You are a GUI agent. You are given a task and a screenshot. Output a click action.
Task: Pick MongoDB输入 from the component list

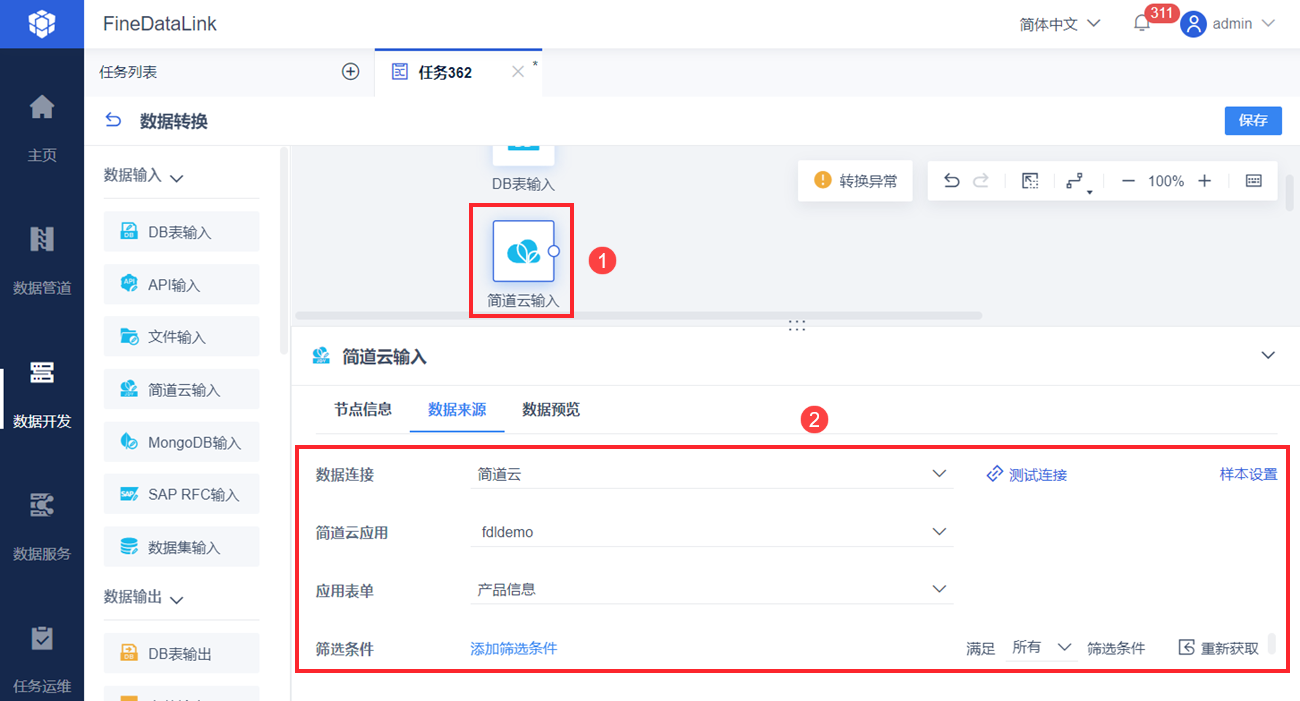(181, 442)
